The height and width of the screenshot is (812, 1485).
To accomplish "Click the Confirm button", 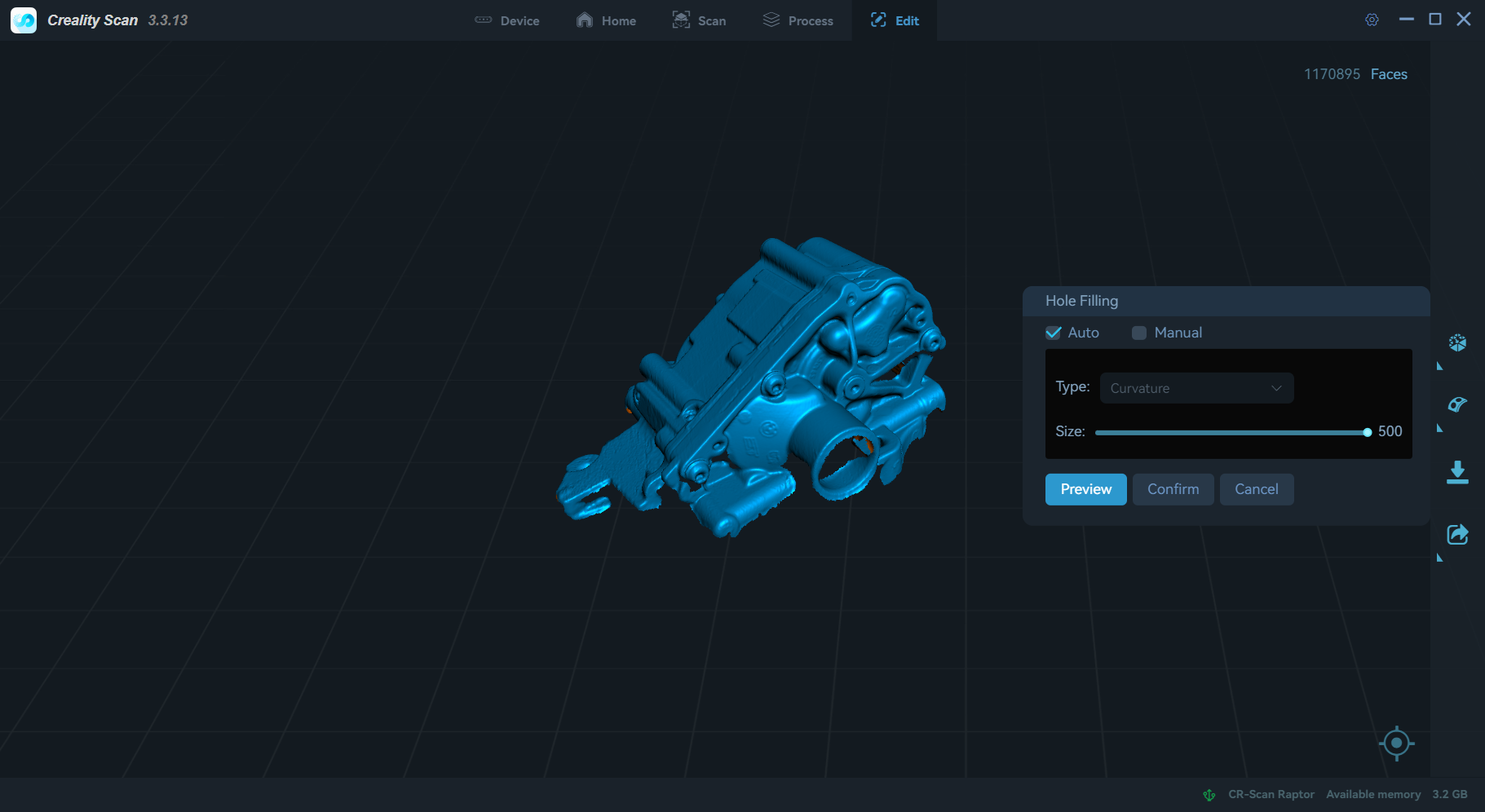I will pyautogui.click(x=1173, y=489).
